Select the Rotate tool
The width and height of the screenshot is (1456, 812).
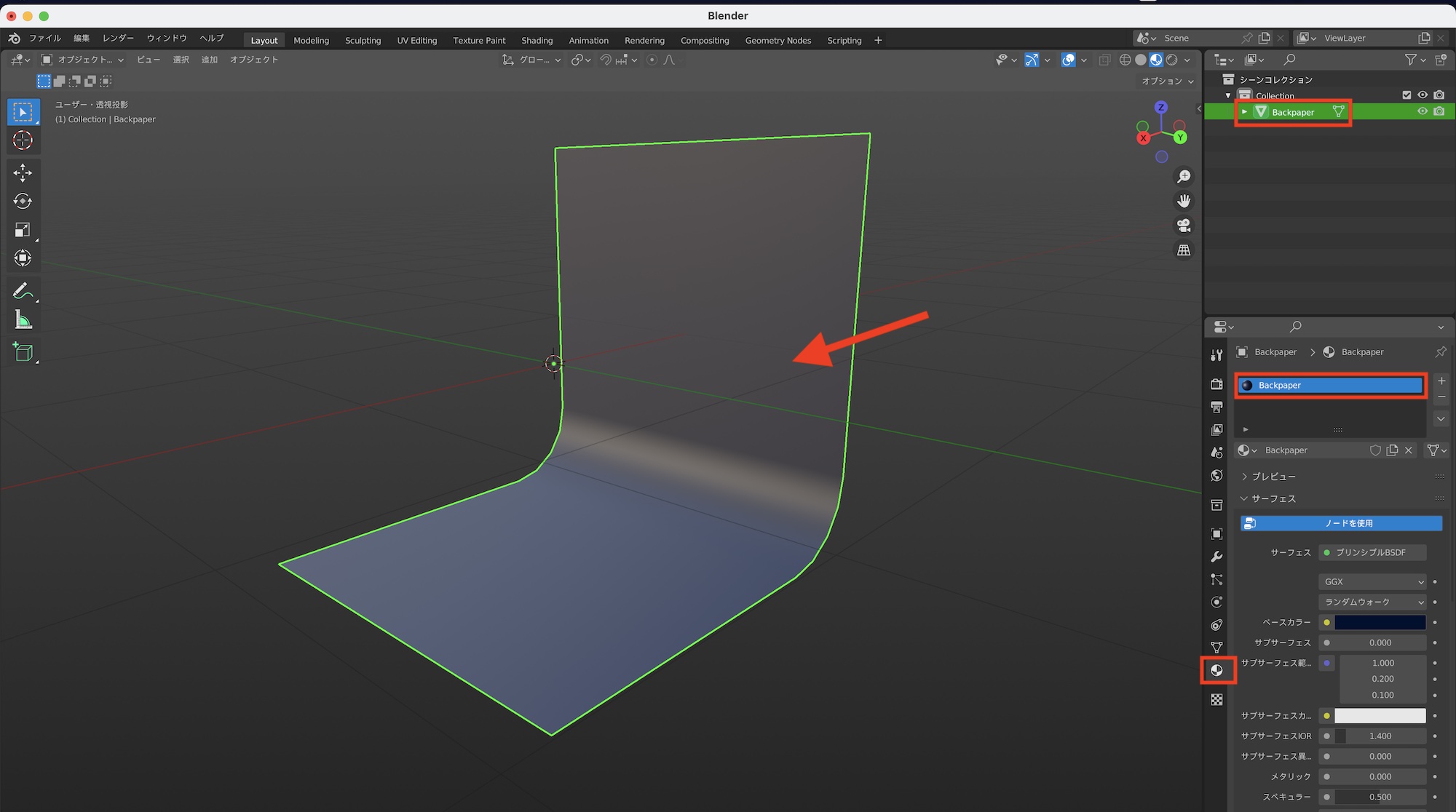pos(23,201)
